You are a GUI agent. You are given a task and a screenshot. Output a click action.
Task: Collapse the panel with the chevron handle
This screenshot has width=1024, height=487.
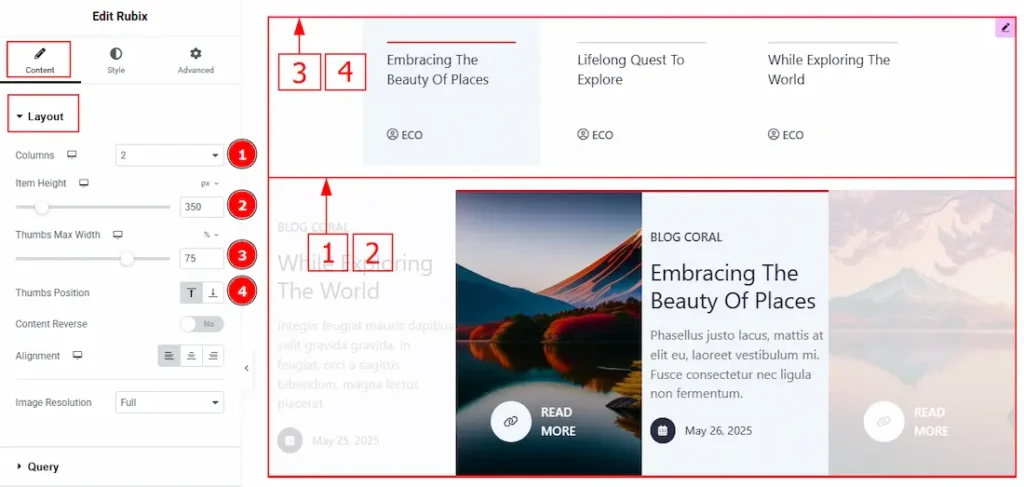(x=246, y=368)
